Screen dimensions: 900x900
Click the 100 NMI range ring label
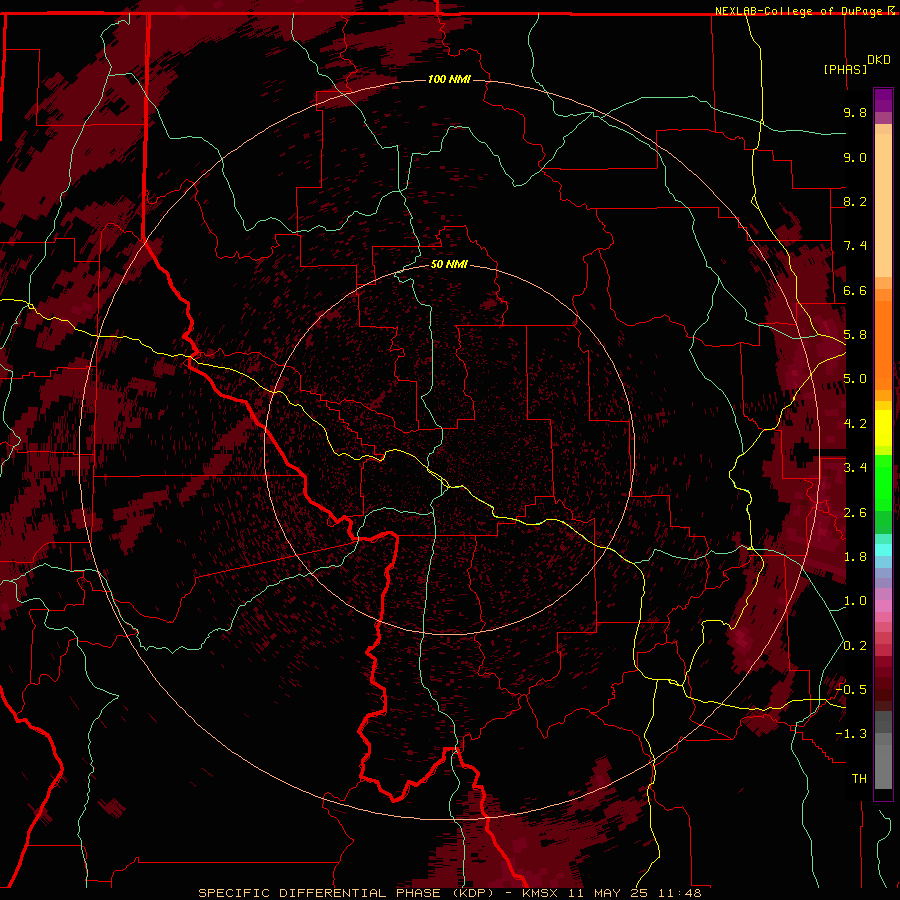point(449,79)
